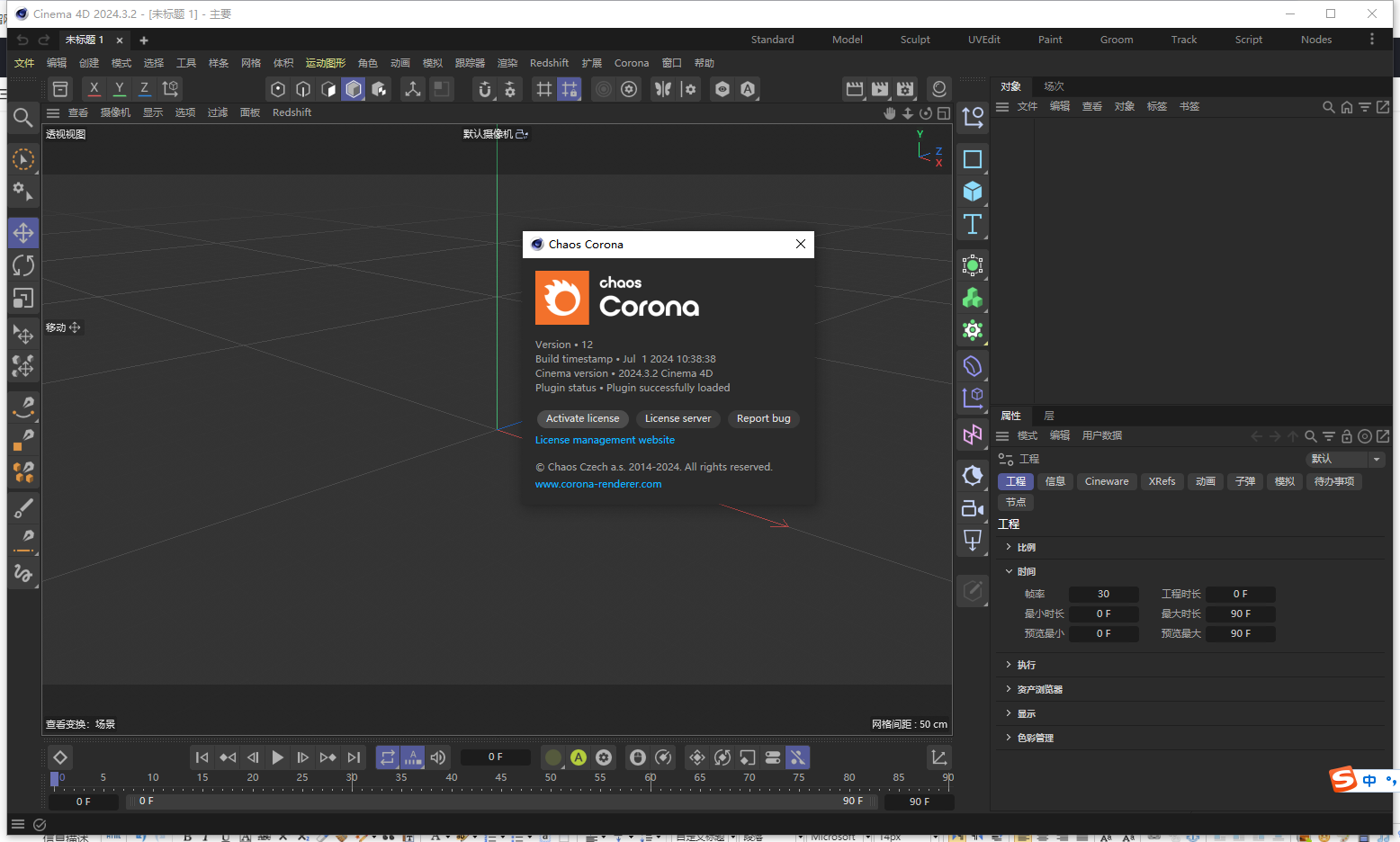Open the 文件 main menu
Screen dimensions: 1400x842
pyautogui.click(x=24, y=63)
